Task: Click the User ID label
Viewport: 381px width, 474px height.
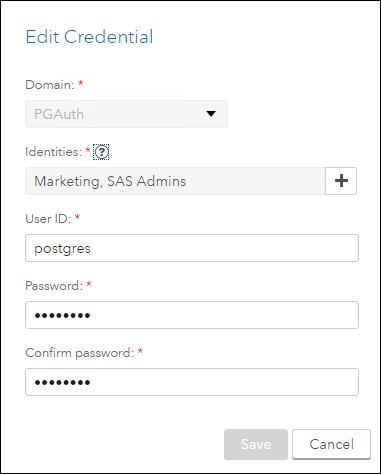Action: coord(48,219)
